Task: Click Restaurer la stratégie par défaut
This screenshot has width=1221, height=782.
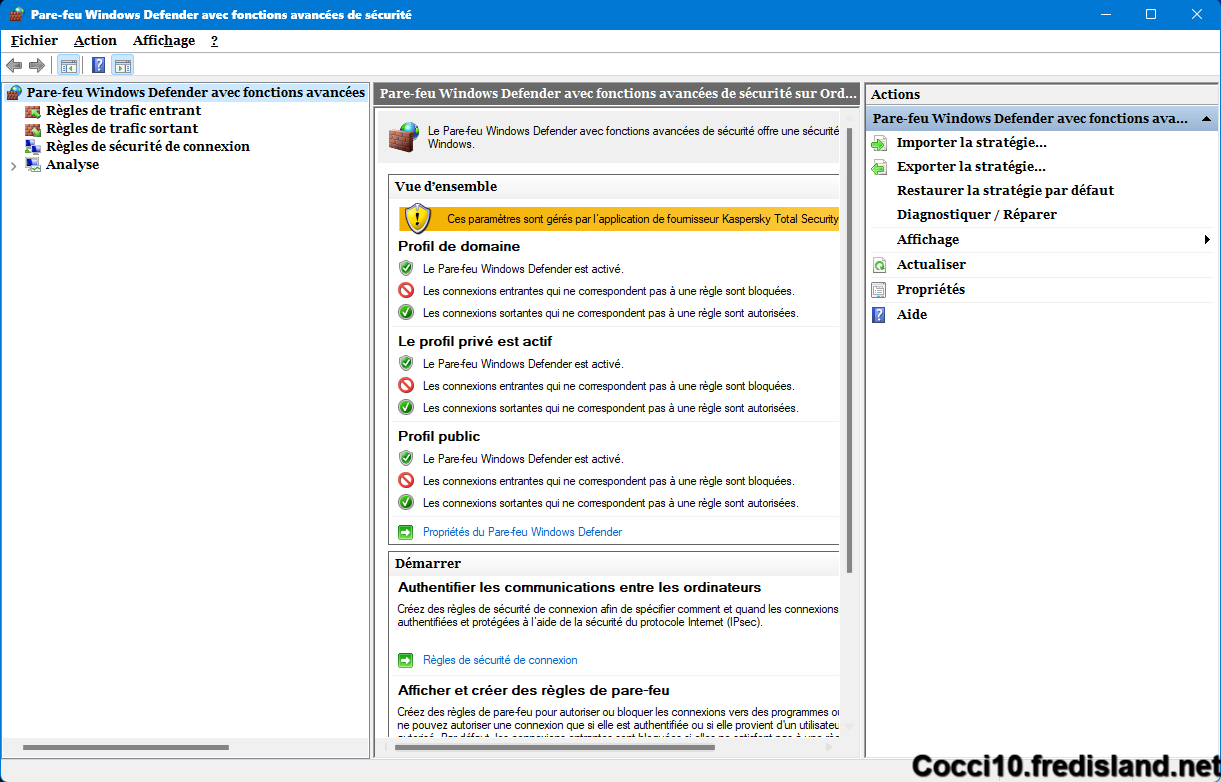Action: point(1005,191)
